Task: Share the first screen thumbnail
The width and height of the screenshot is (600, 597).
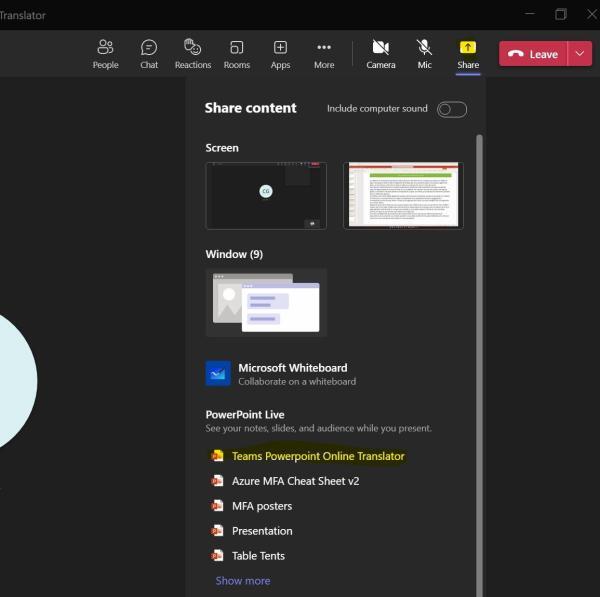Action: (266, 196)
